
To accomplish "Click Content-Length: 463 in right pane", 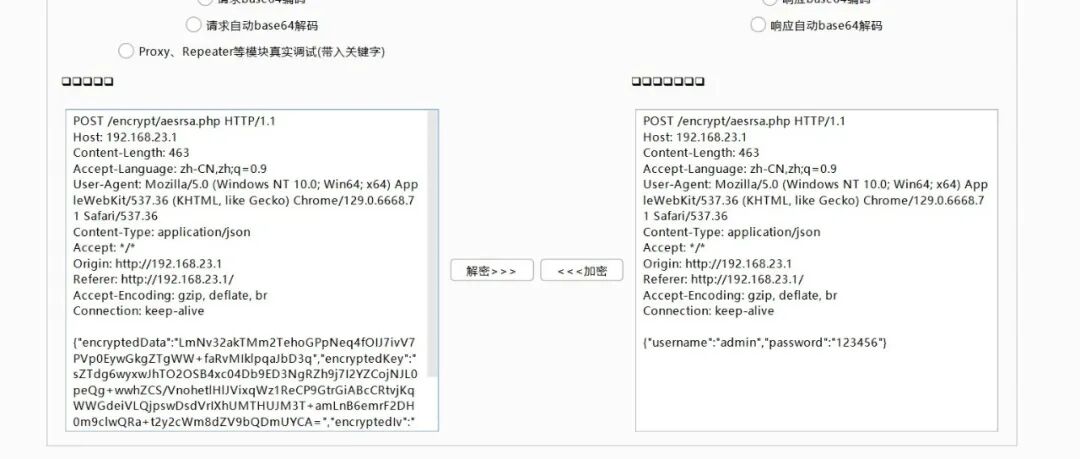I will coord(701,153).
